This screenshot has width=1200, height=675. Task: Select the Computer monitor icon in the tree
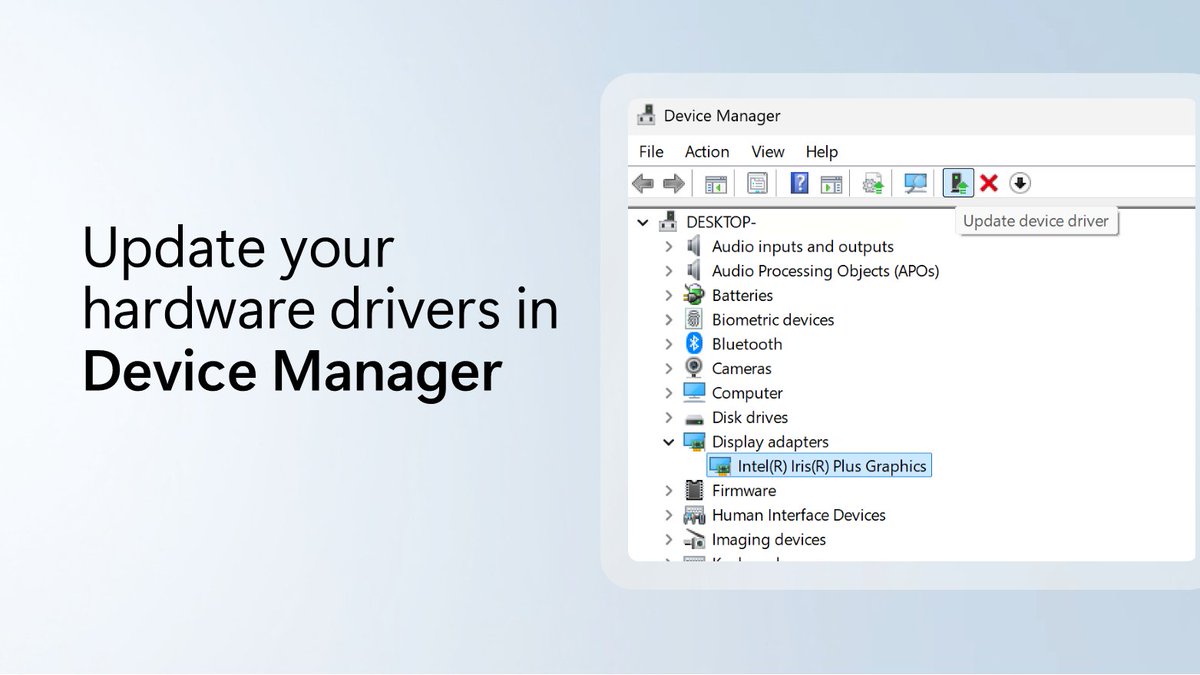pyautogui.click(x=694, y=392)
